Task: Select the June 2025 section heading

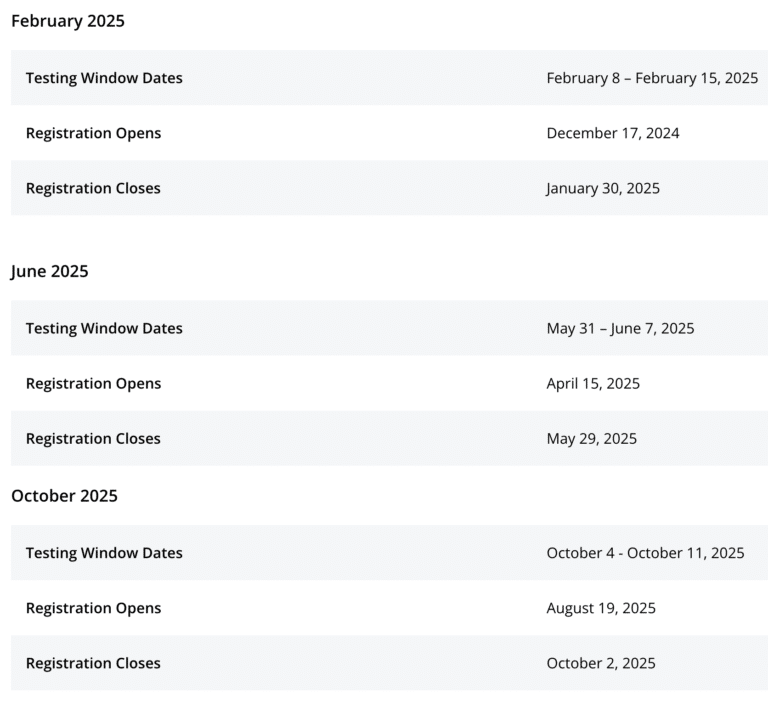Action: pyautogui.click(x=49, y=271)
